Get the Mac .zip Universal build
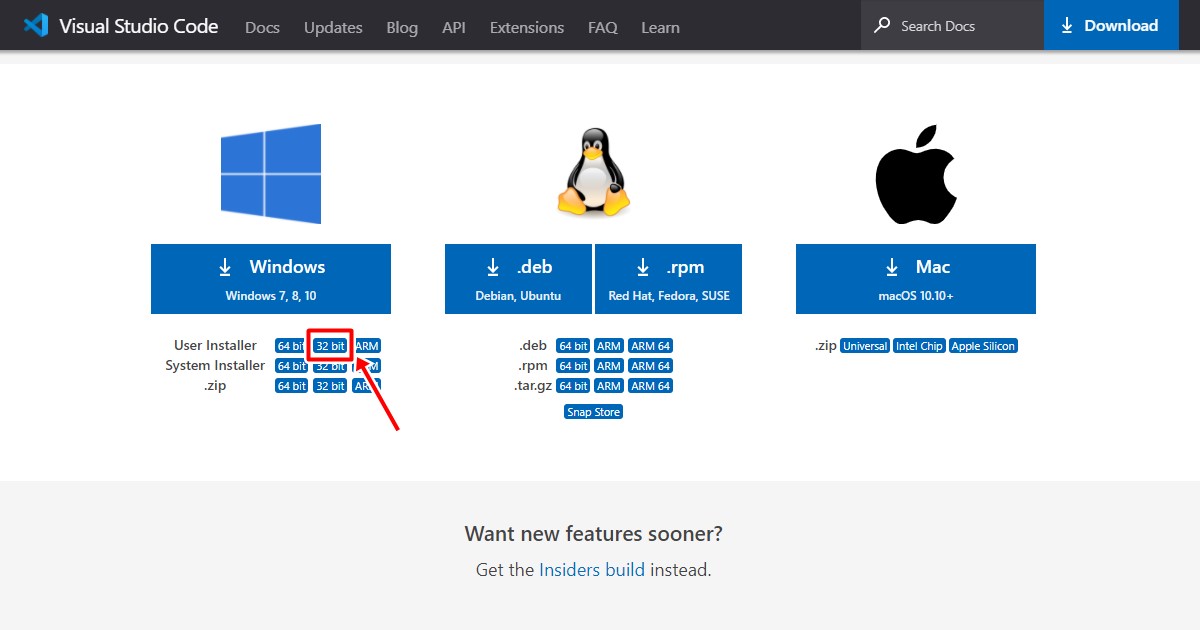 tap(865, 346)
